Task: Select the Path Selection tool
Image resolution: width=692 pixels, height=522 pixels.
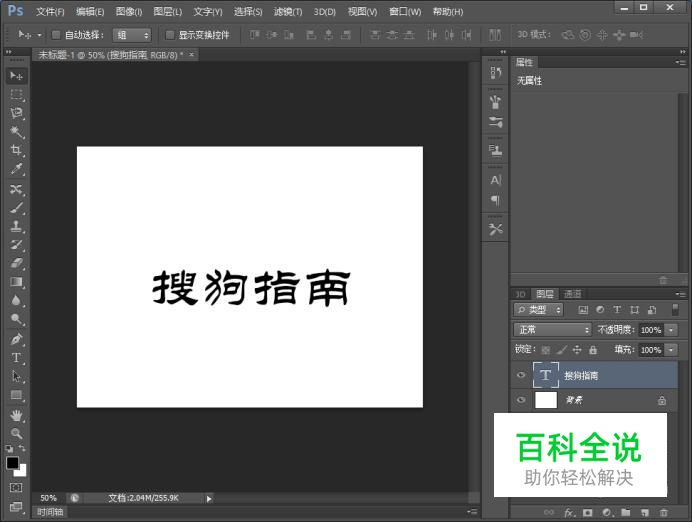Action: tap(16, 376)
